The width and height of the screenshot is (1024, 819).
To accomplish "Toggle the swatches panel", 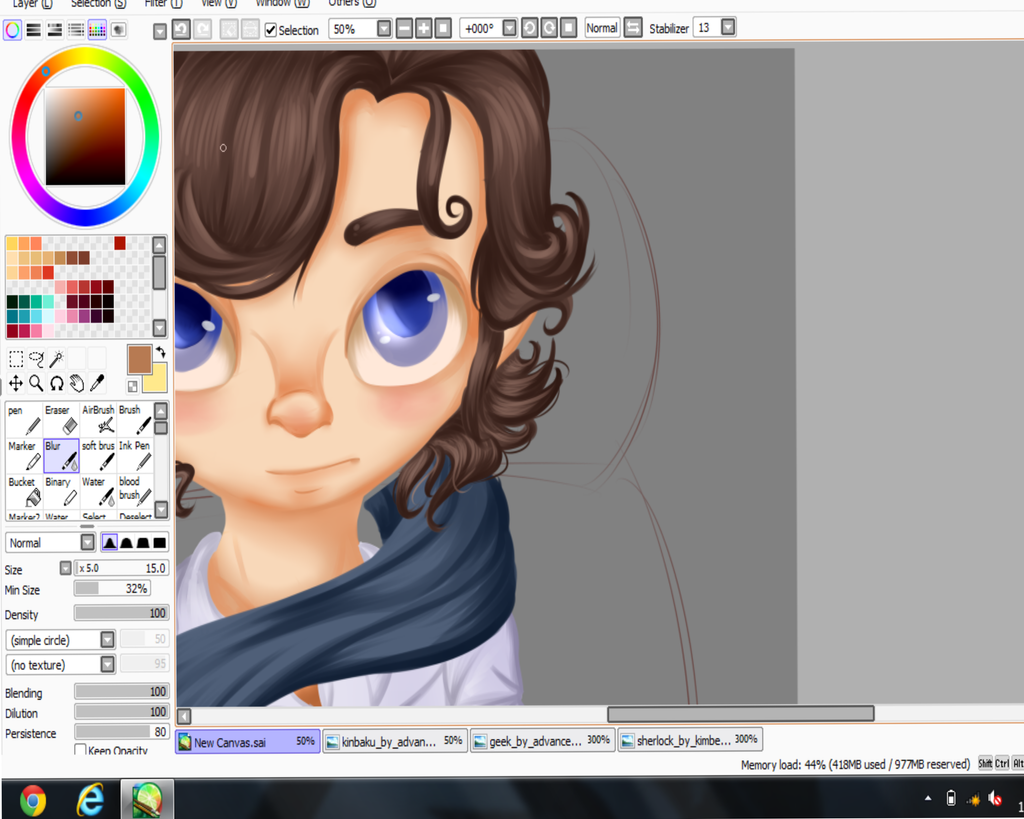I will (97, 29).
